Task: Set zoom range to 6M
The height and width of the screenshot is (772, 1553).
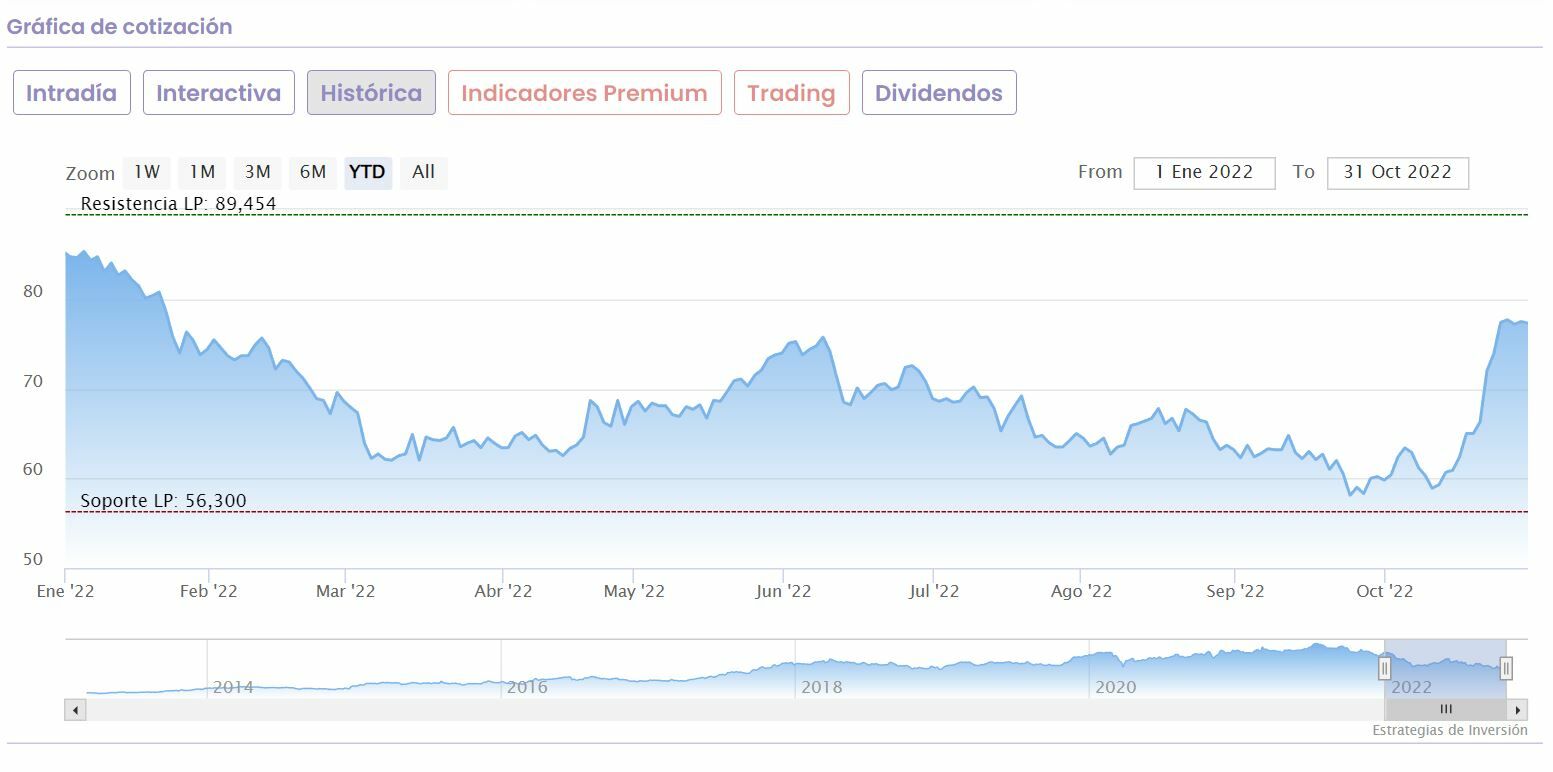Action: pyautogui.click(x=313, y=172)
